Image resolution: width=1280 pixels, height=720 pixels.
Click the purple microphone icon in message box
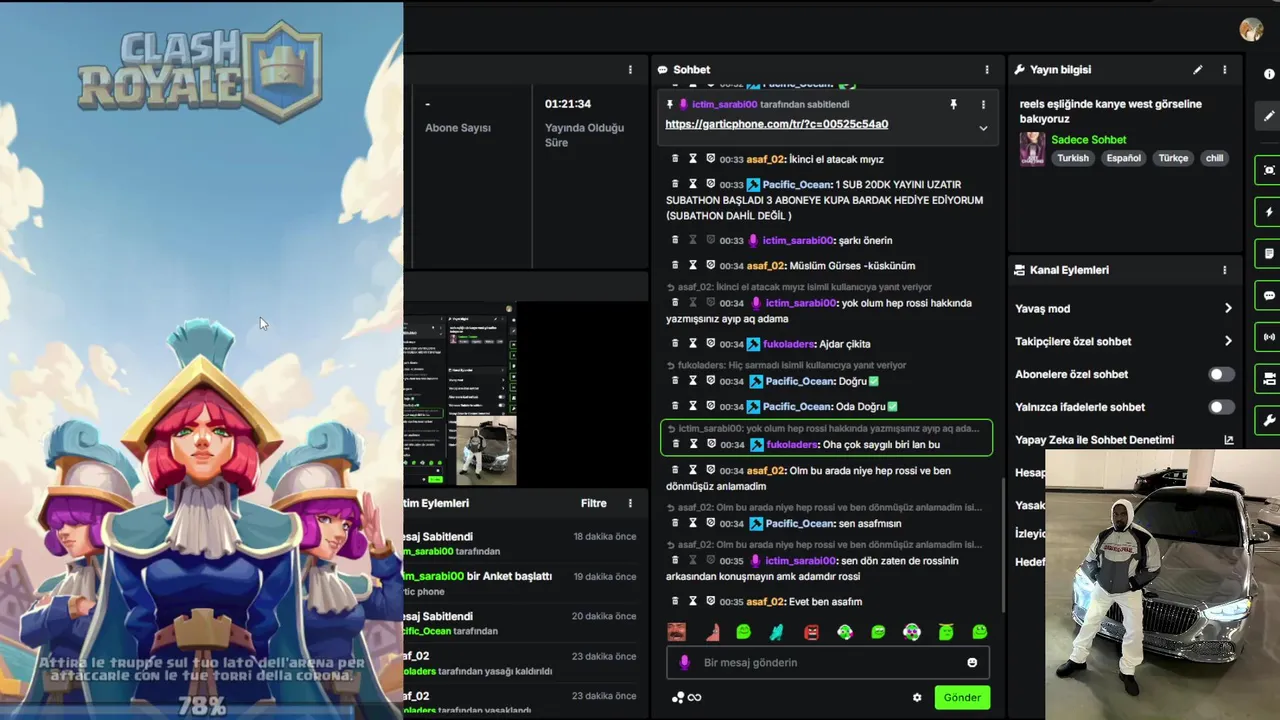click(x=685, y=663)
